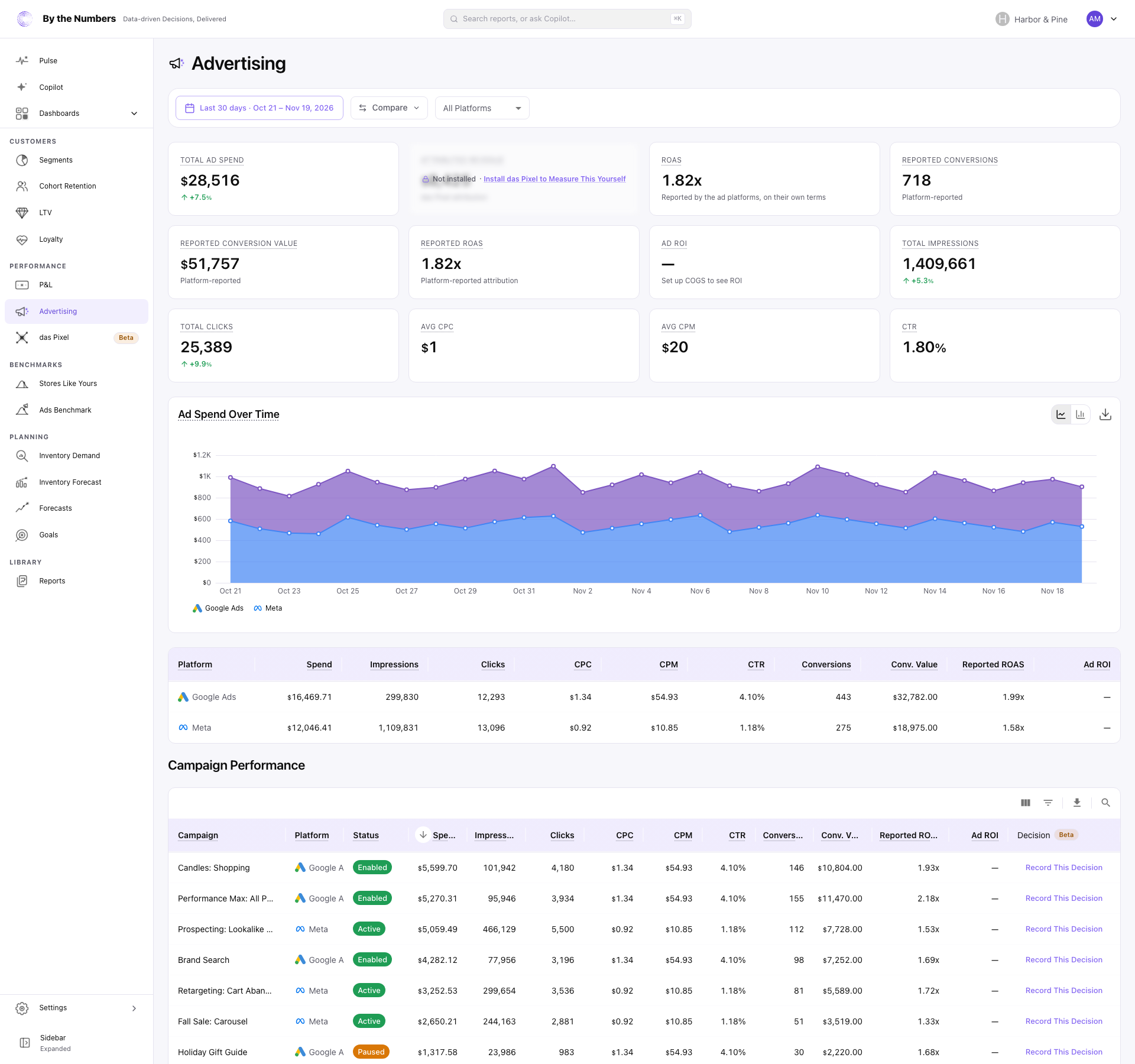Viewport: 1135px width, 1064px height.
Task: Expand the Dashboards menu
Action: coord(76,113)
